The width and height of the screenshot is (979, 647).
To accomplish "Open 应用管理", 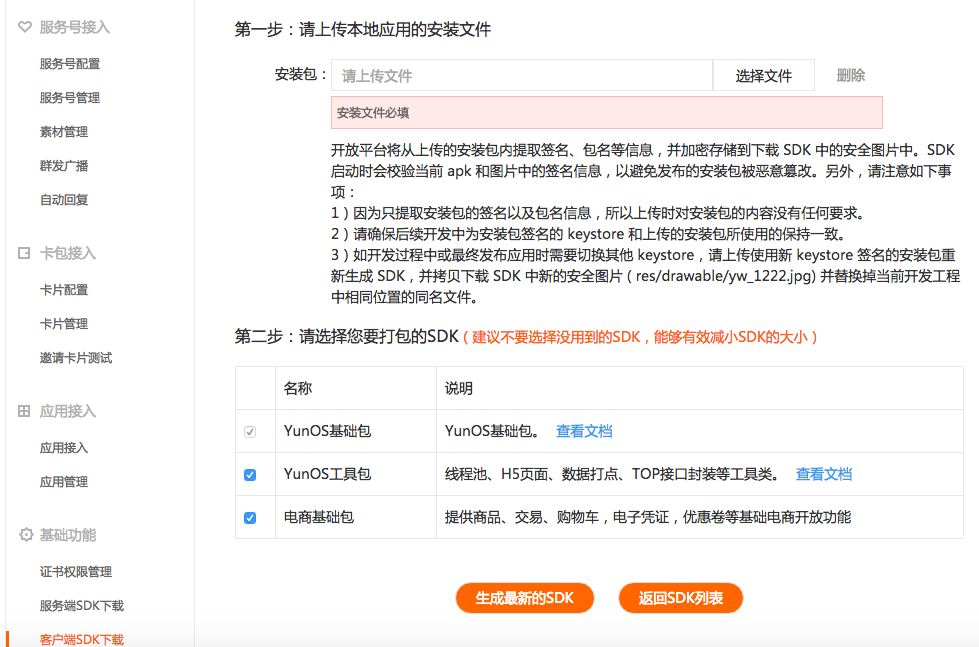I will pos(64,482).
